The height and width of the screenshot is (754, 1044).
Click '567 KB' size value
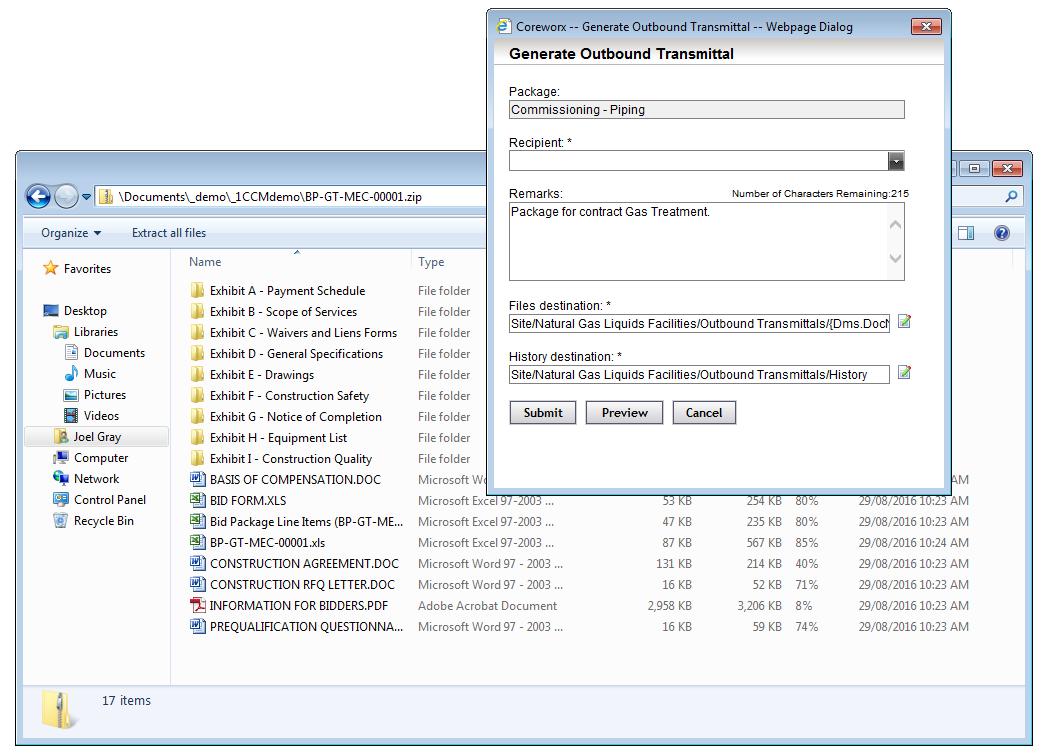coord(764,543)
